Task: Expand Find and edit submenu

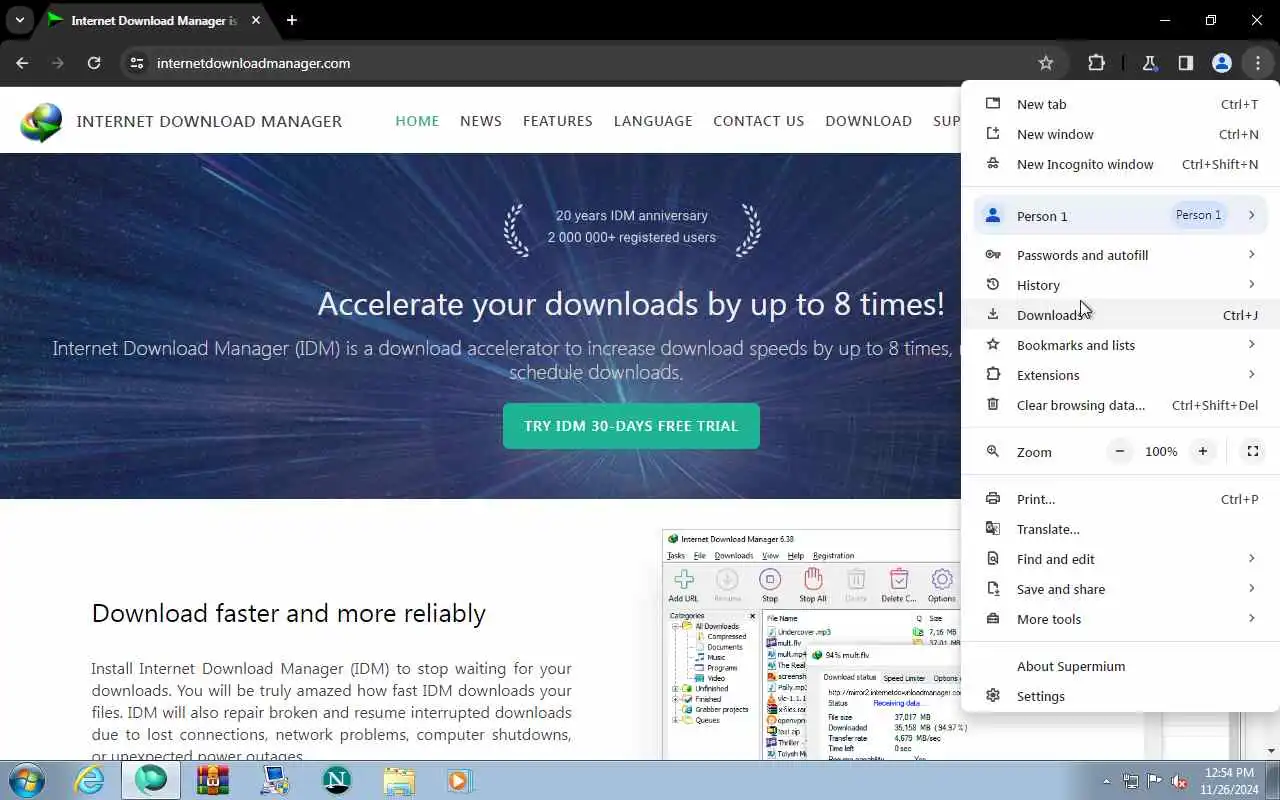Action: pyautogui.click(x=1120, y=559)
